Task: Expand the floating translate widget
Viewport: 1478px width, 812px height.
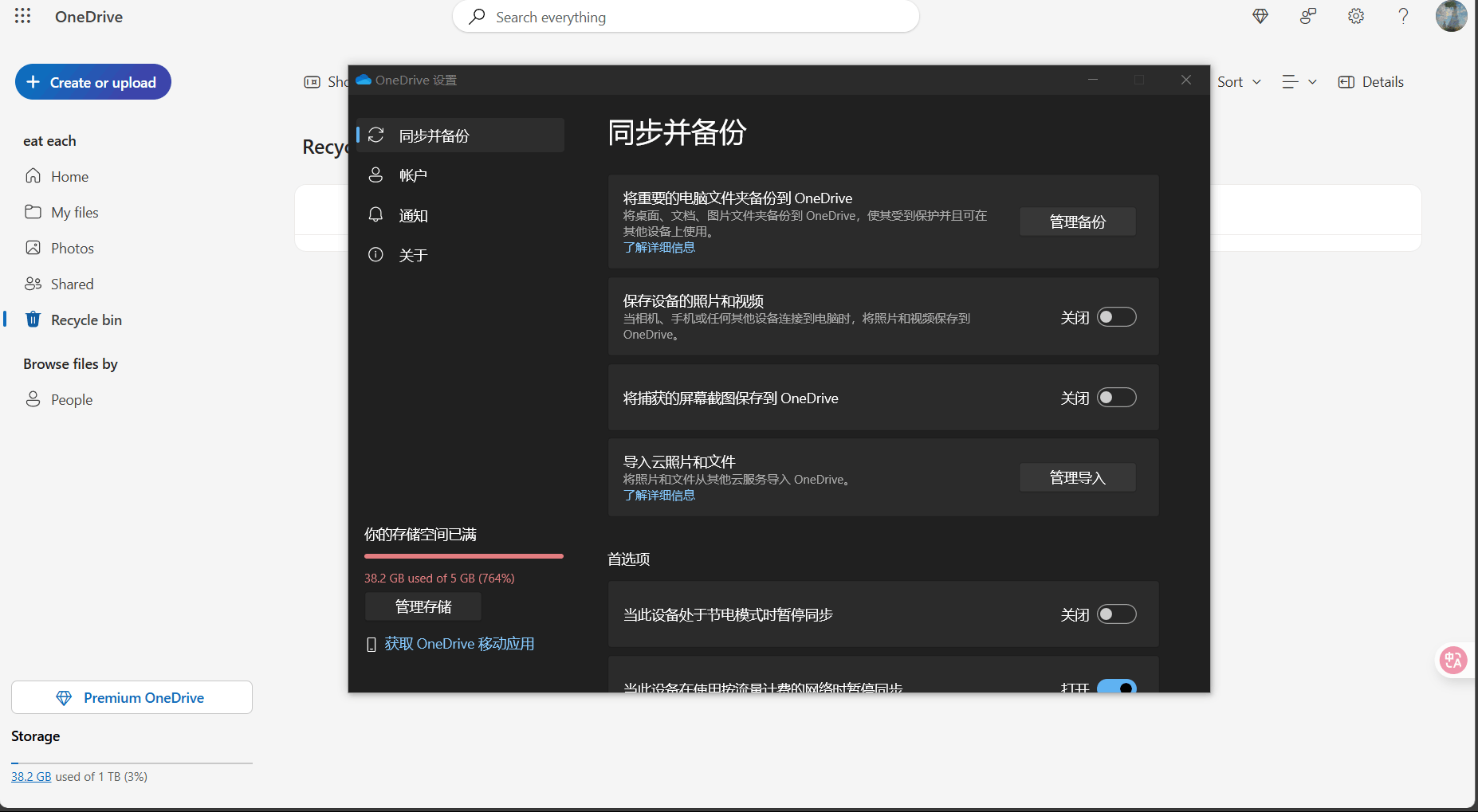Action: [1453, 660]
